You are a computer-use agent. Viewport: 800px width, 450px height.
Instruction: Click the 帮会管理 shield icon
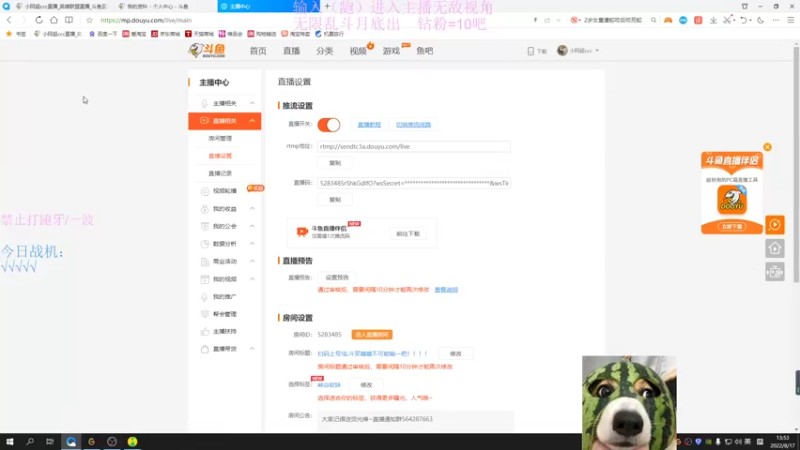pos(205,314)
